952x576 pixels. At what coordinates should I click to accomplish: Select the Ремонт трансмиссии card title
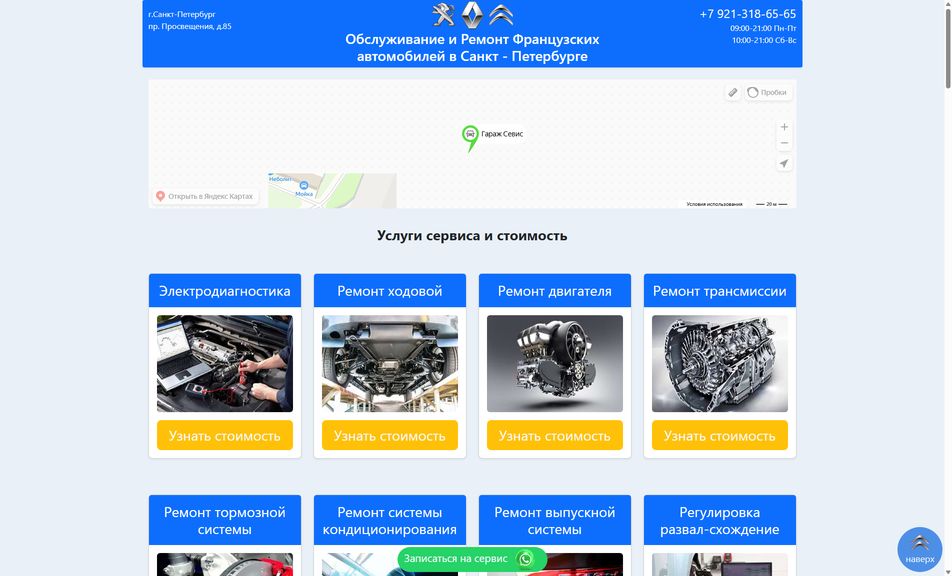coord(719,291)
